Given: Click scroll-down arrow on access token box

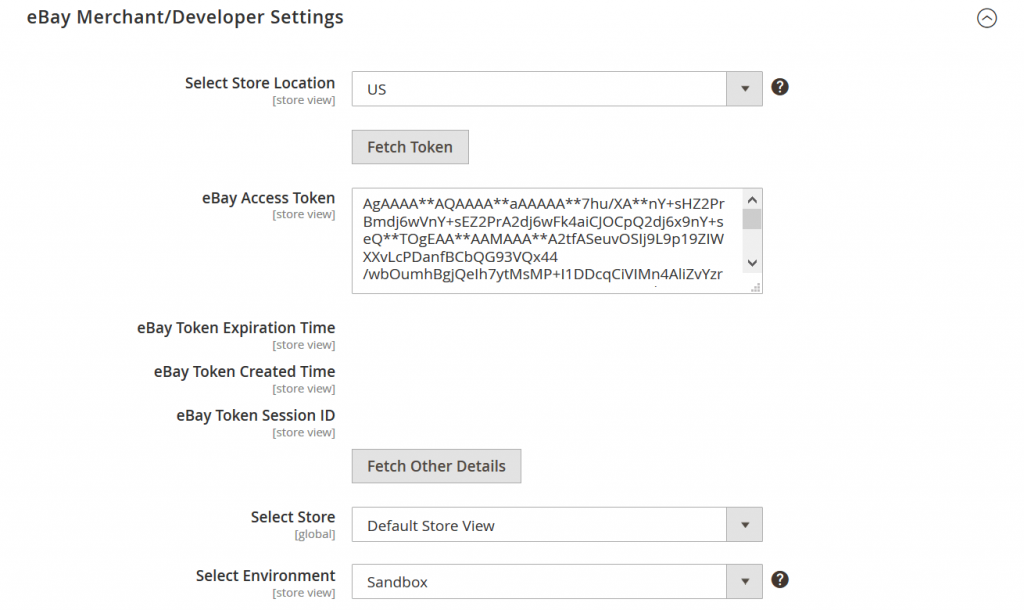Looking at the screenshot, I should pyautogui.click(x=752, y=263).
